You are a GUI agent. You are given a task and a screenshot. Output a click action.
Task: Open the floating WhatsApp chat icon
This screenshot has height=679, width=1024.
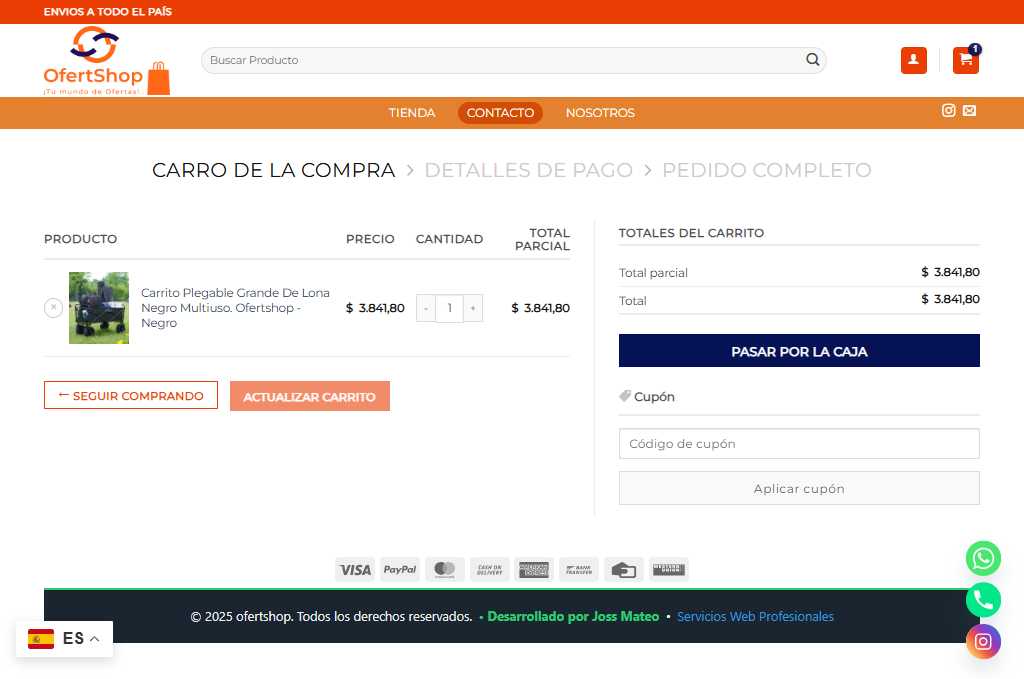tap(983, 559)
